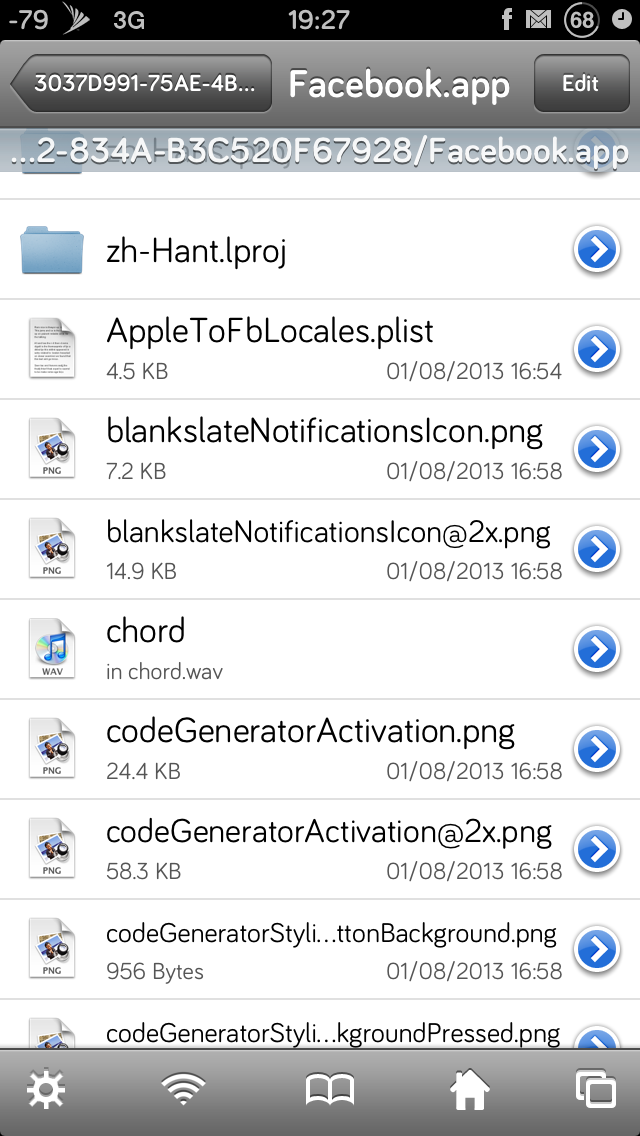Click the Edit button
The width and height of the screenshot is (640, 1136).
581,83
